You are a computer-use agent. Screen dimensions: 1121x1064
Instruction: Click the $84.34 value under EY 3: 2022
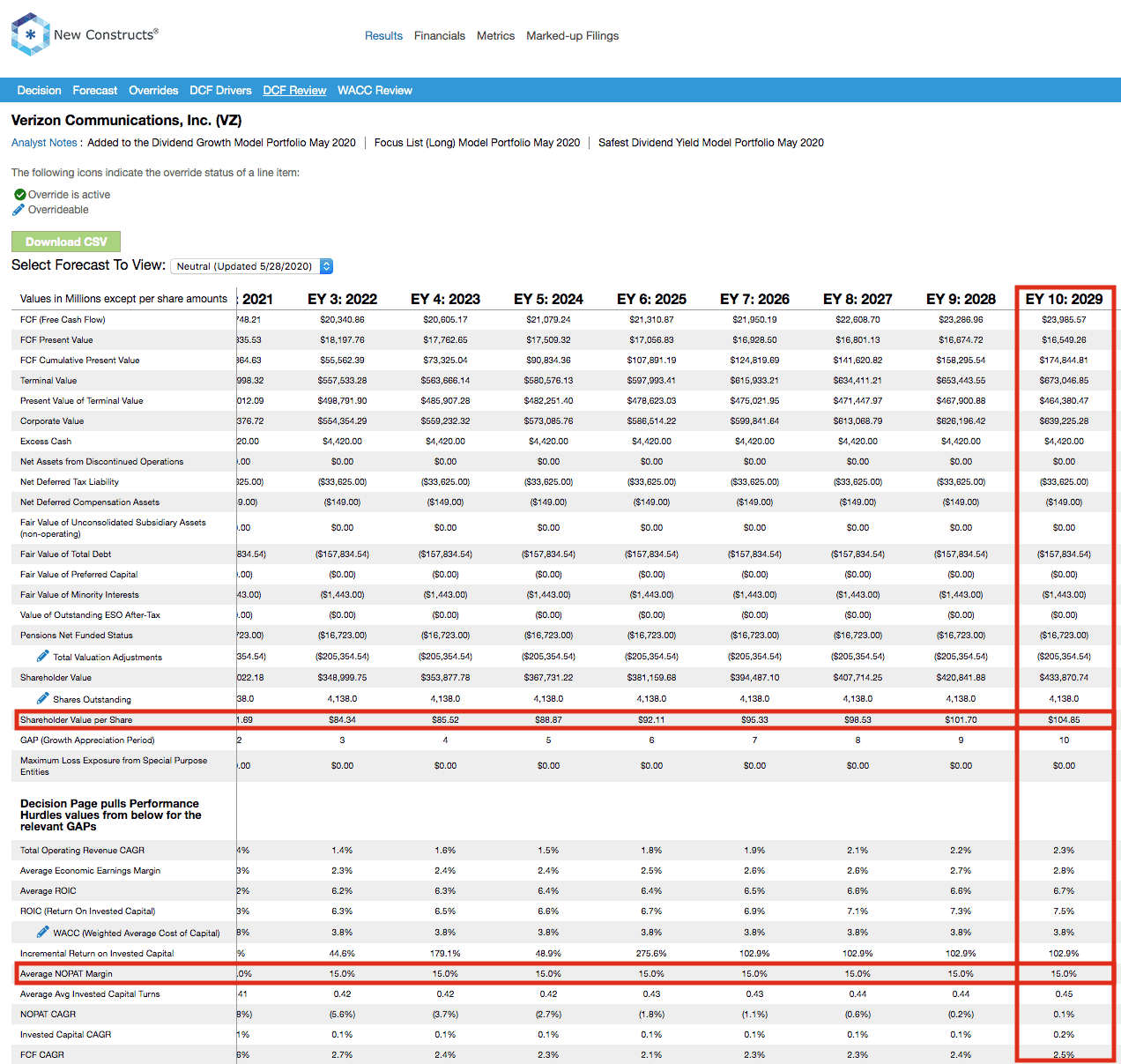342,720
